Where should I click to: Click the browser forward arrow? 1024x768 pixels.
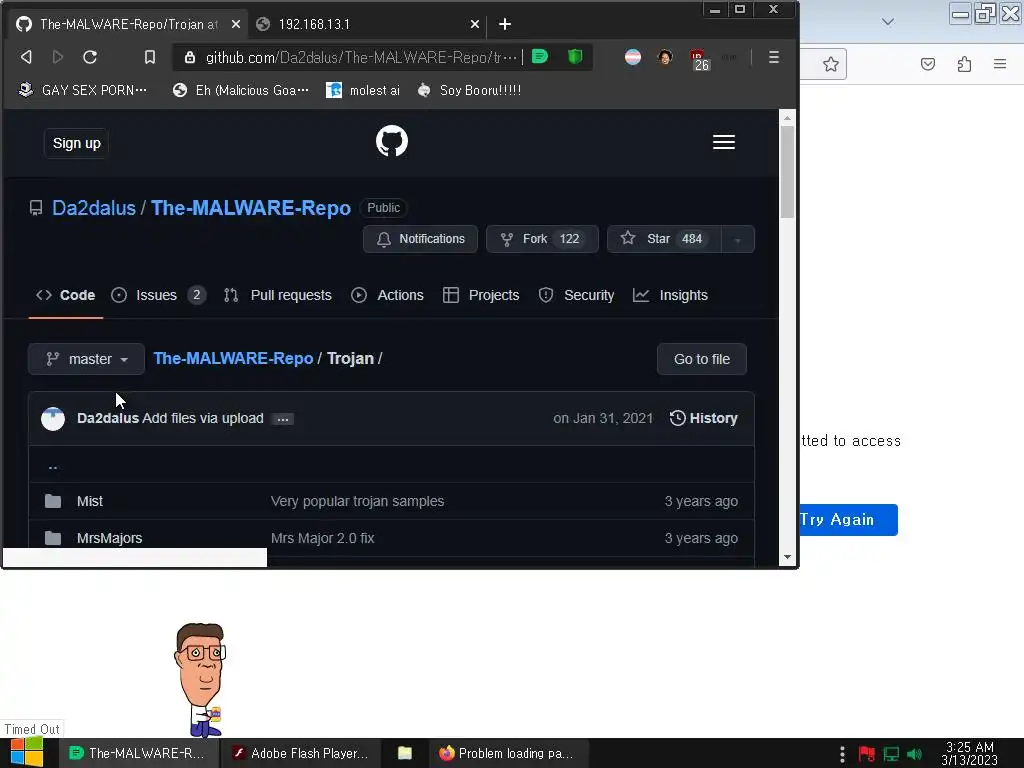(57, 57)
